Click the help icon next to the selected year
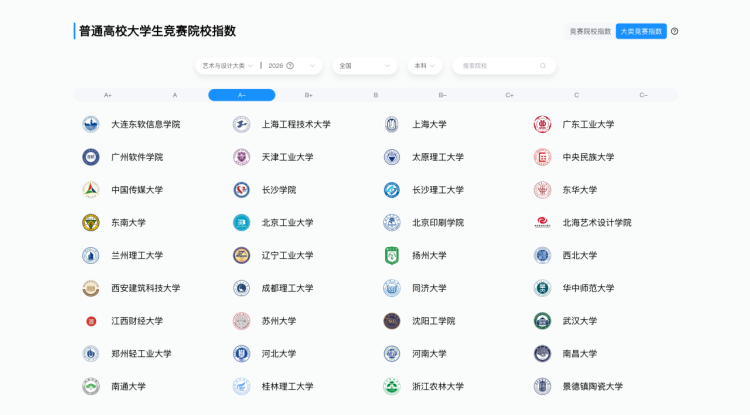Image resolution: width=750 pixels, height=415 pixels. click(x=290, y=66)
